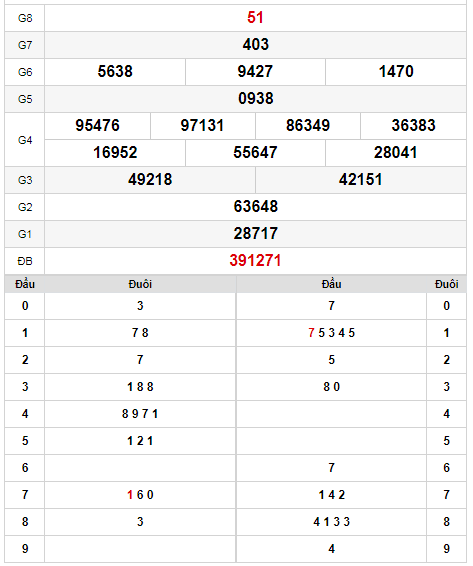473x566 pixels.
Task: Select the head digits '7 5 3 4 5' cell
Action: pos(331,333)
